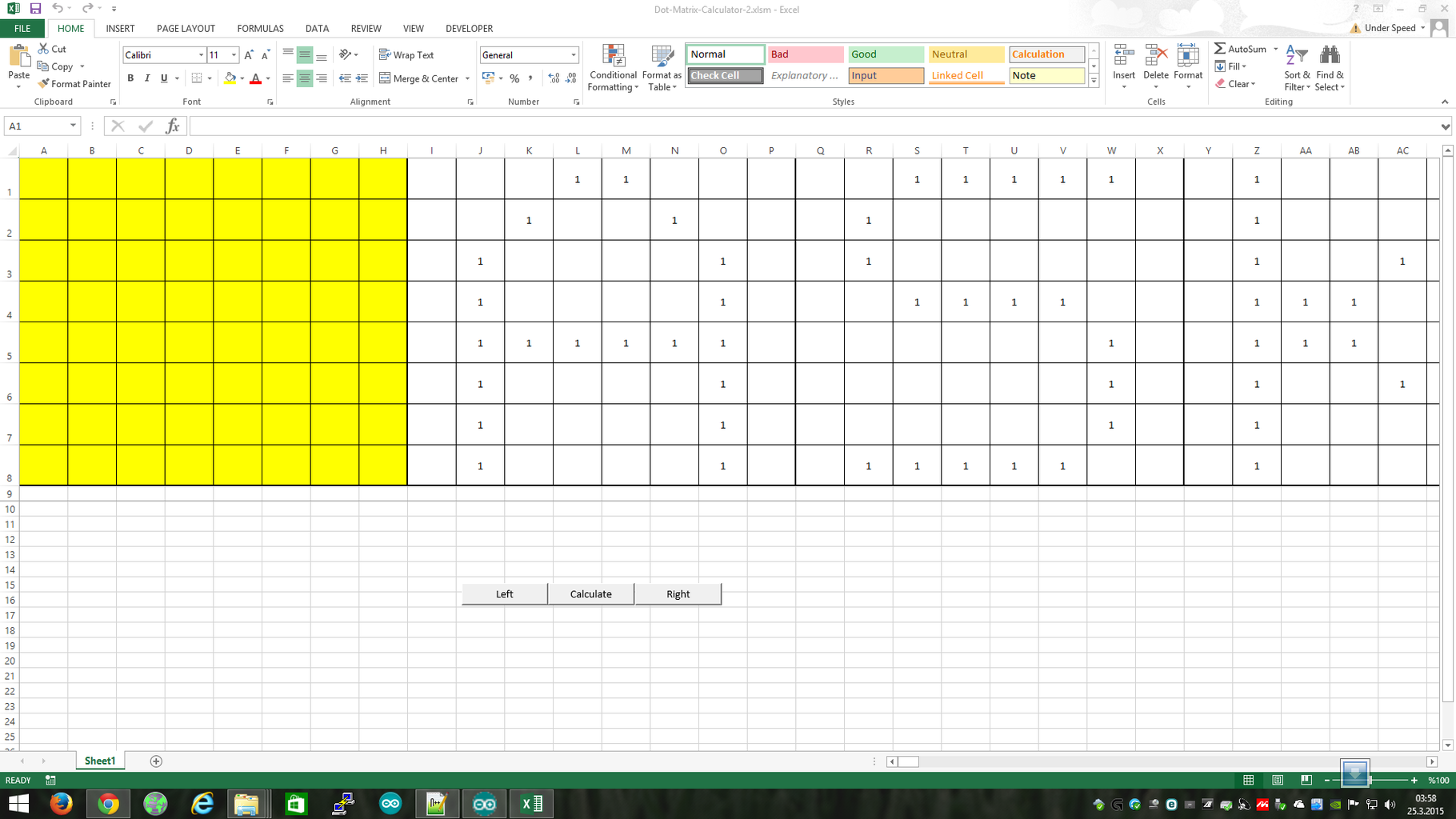Apply the Good cell style
The height and width of the screenshot is (819, 1456).
click(886, 54)
